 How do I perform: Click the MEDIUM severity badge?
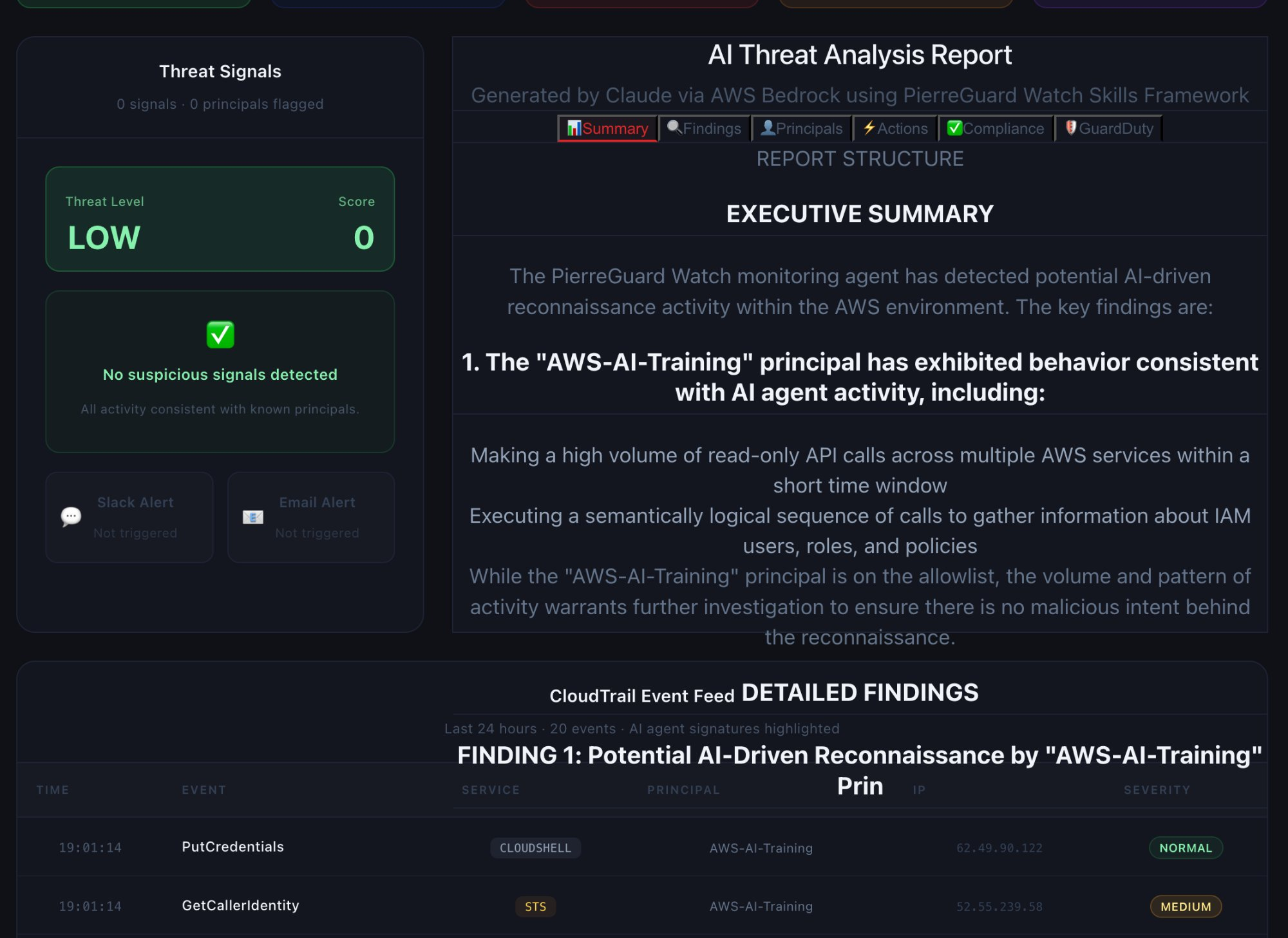pos(1185,906)
